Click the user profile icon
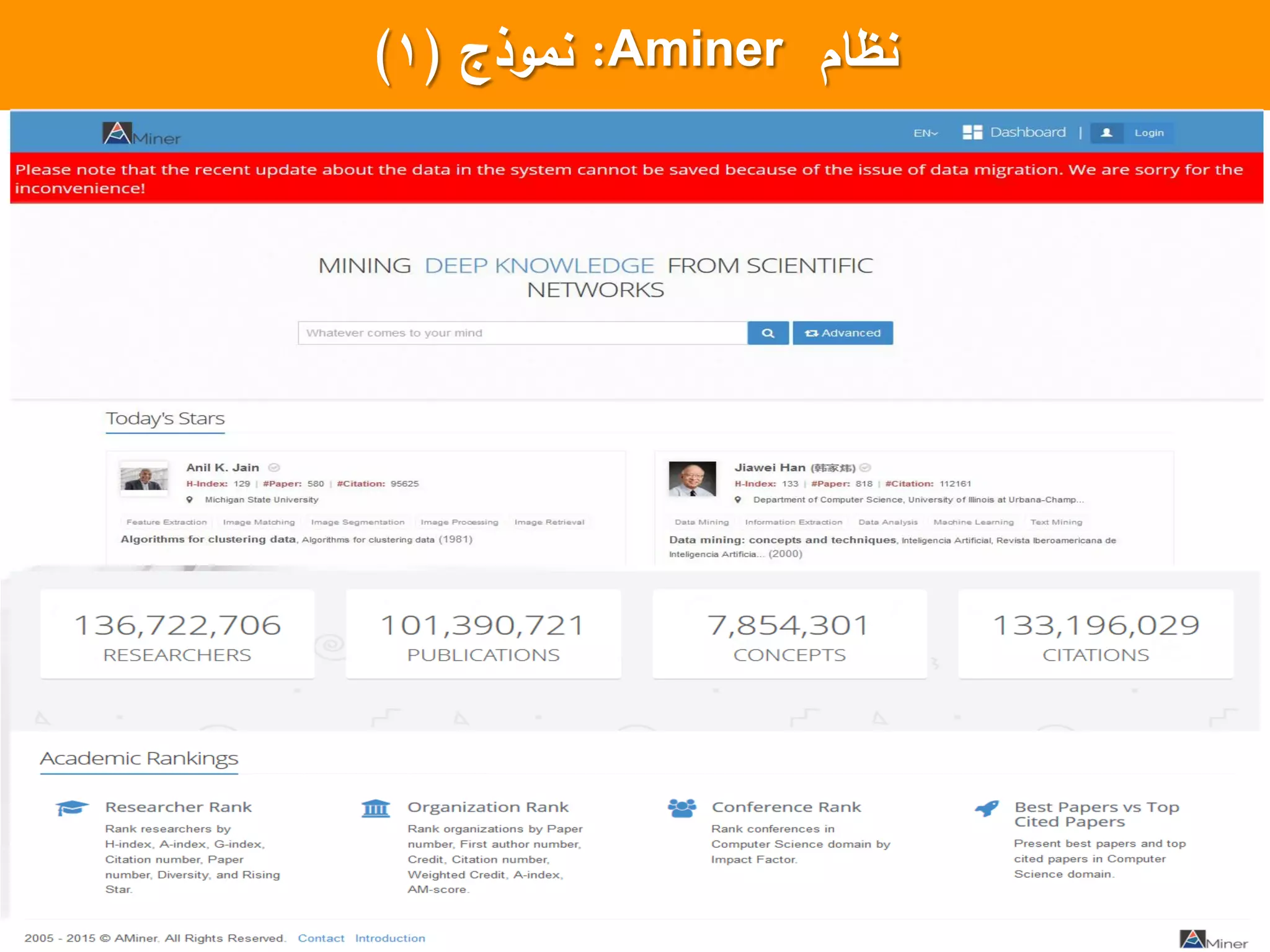1270x952 pixels. coord(1106,133)
